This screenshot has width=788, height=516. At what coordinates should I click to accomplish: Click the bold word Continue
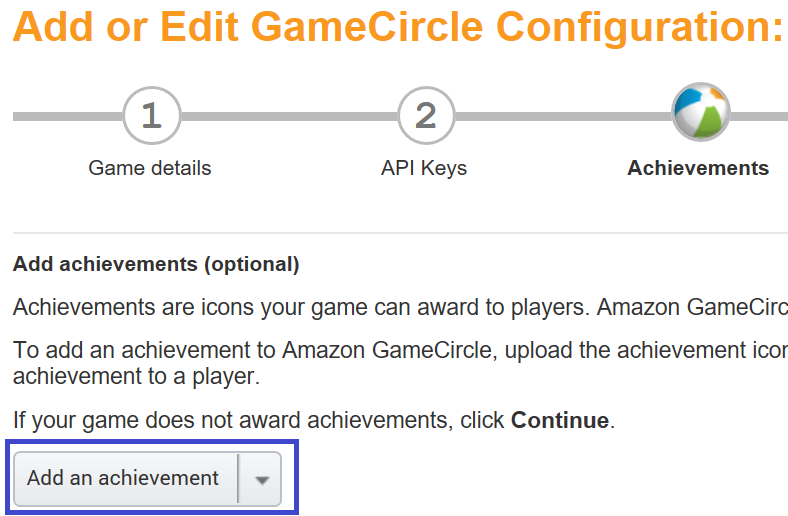560,420
